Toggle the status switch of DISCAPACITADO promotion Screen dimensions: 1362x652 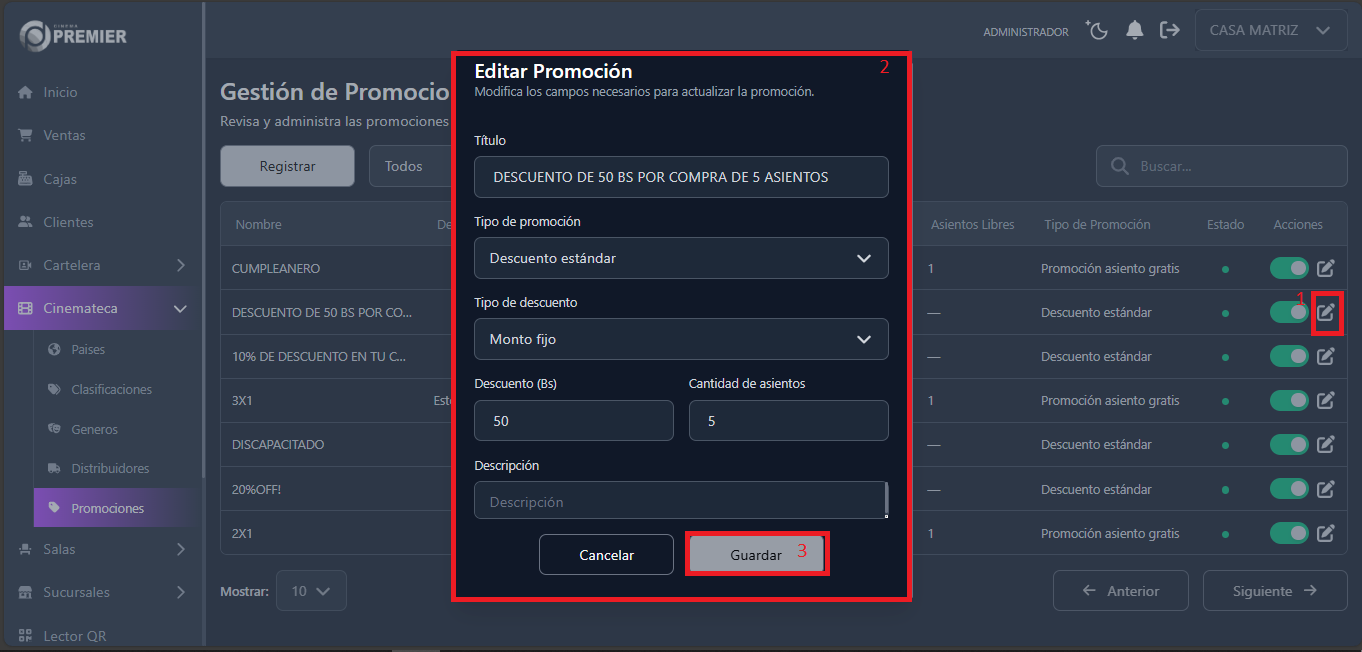(1289, 444)
